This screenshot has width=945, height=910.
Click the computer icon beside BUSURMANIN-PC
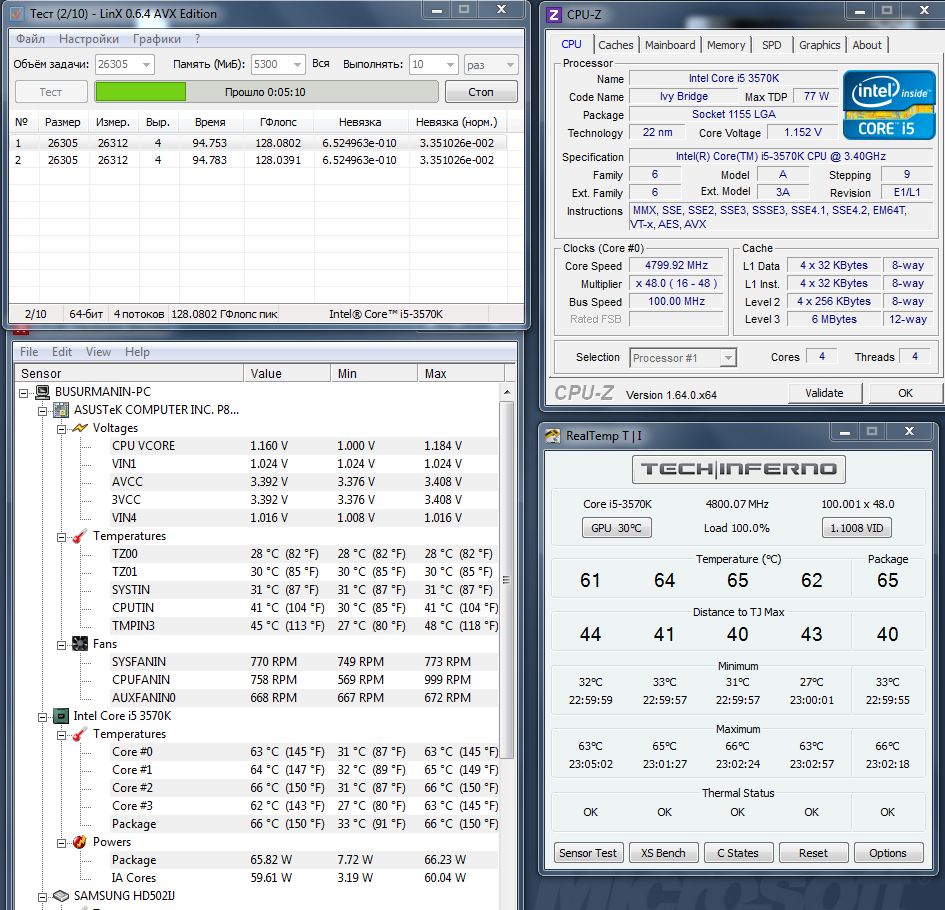[x=42, y=392]
